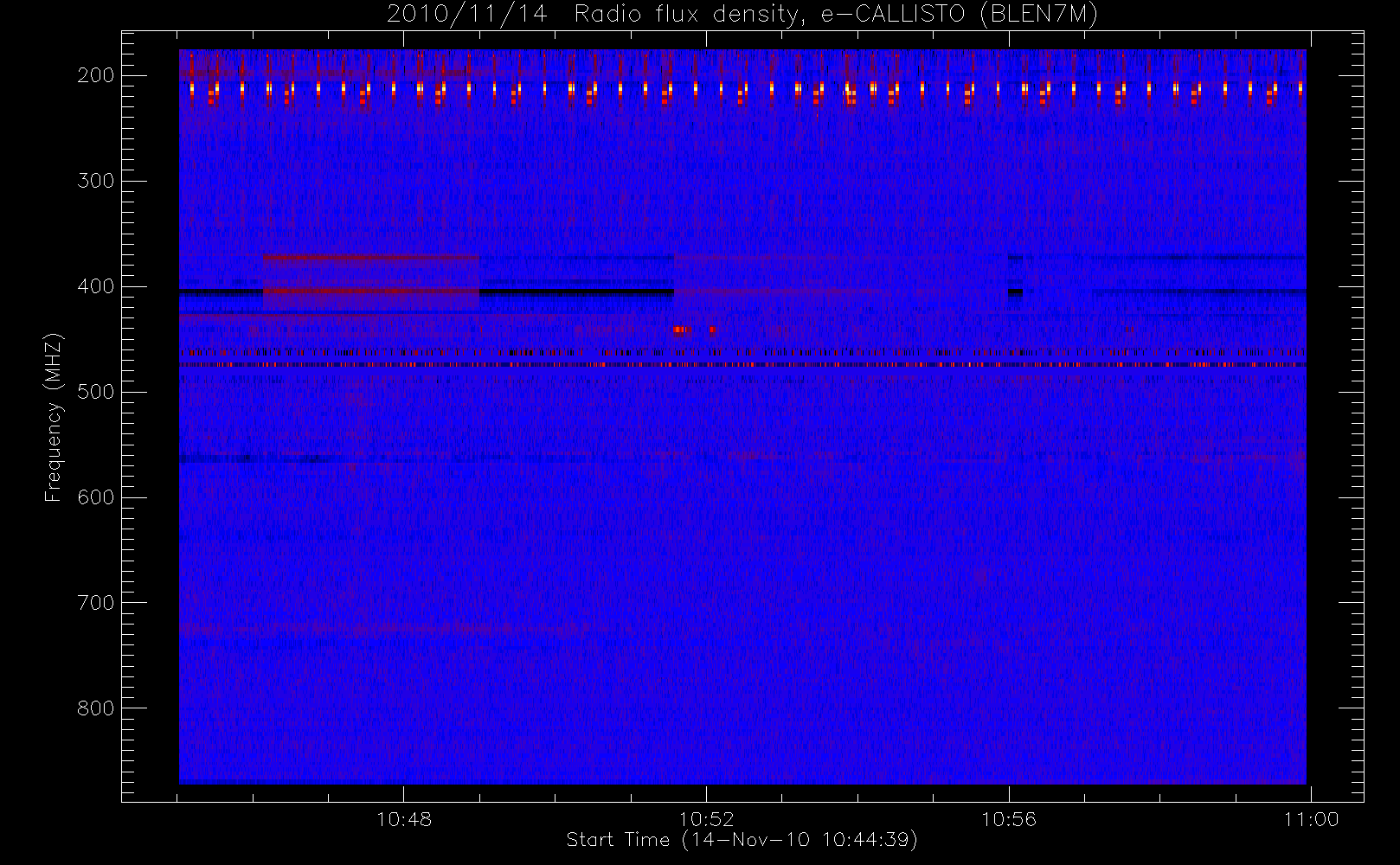Click the small red burst near 440 MHz
The image size is (1400, 865).
(682, 330)
